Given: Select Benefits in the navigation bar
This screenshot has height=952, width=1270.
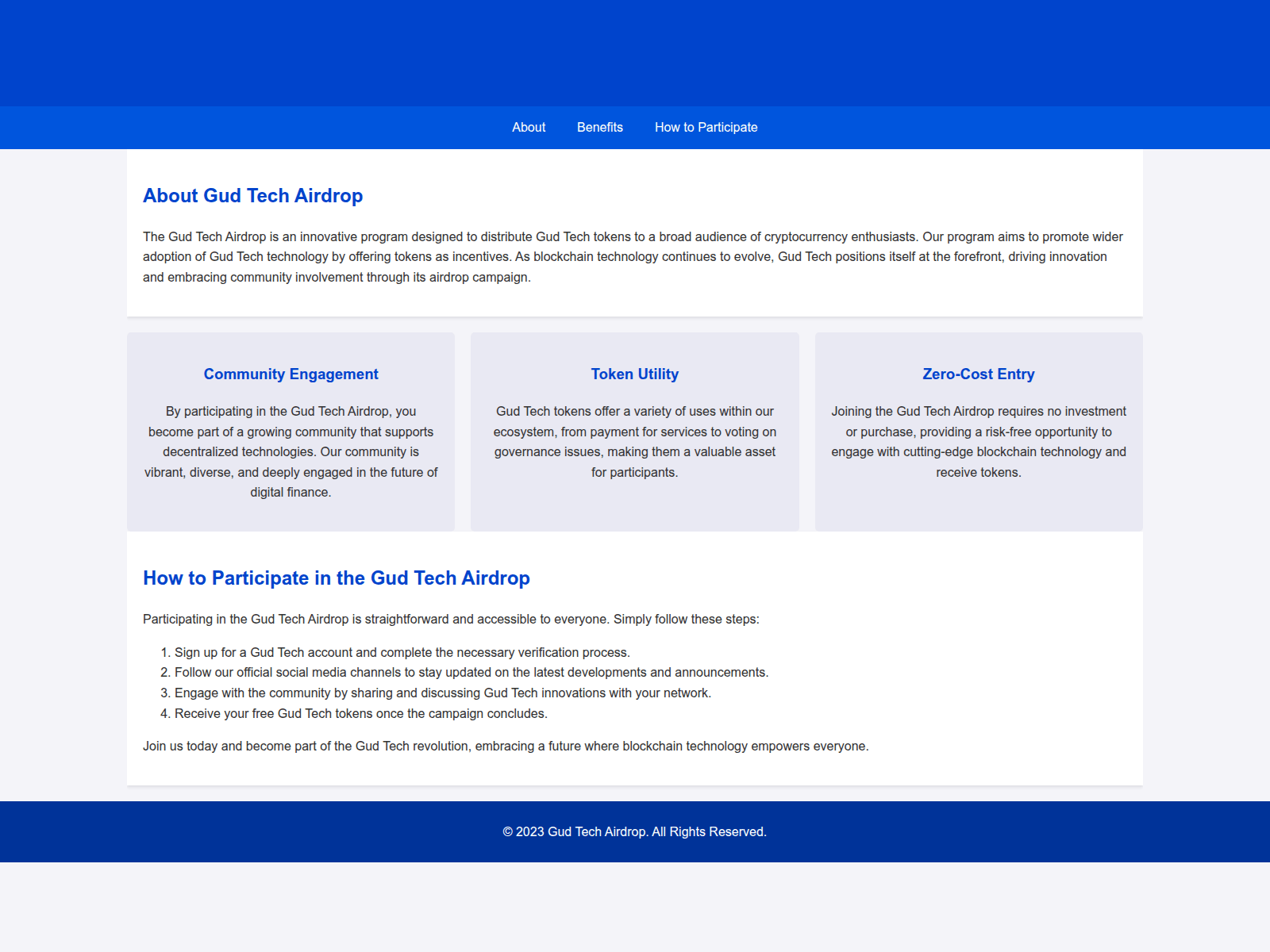Looking at the screenshot, I should tap(599, 127).
